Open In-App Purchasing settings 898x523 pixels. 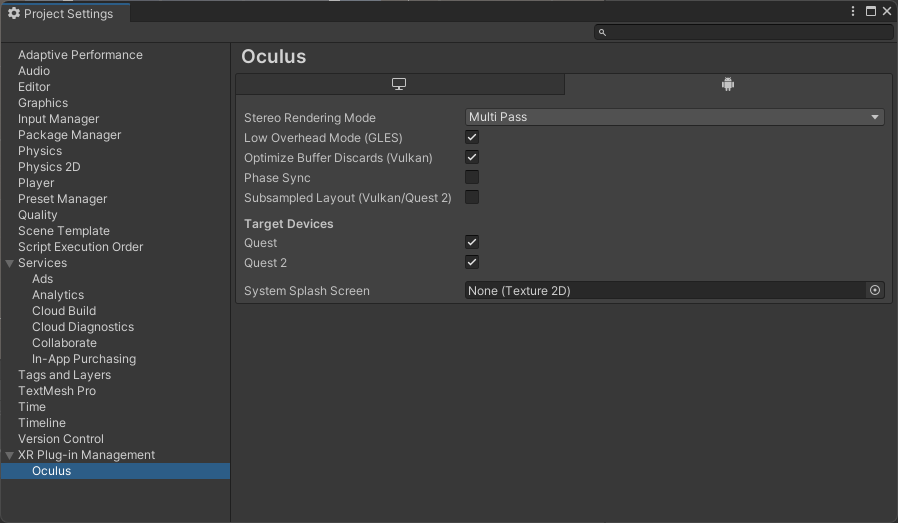[x=84, y=359]
